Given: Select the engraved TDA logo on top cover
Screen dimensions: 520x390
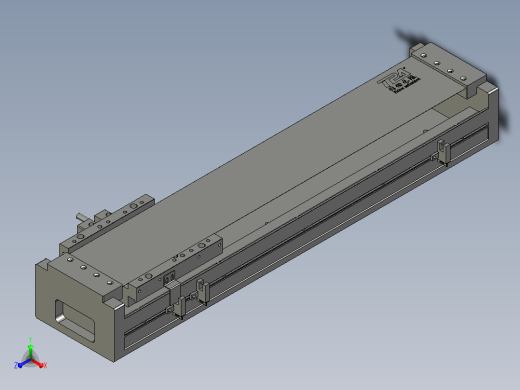Looking at the screenshot, I should [399, 81].
